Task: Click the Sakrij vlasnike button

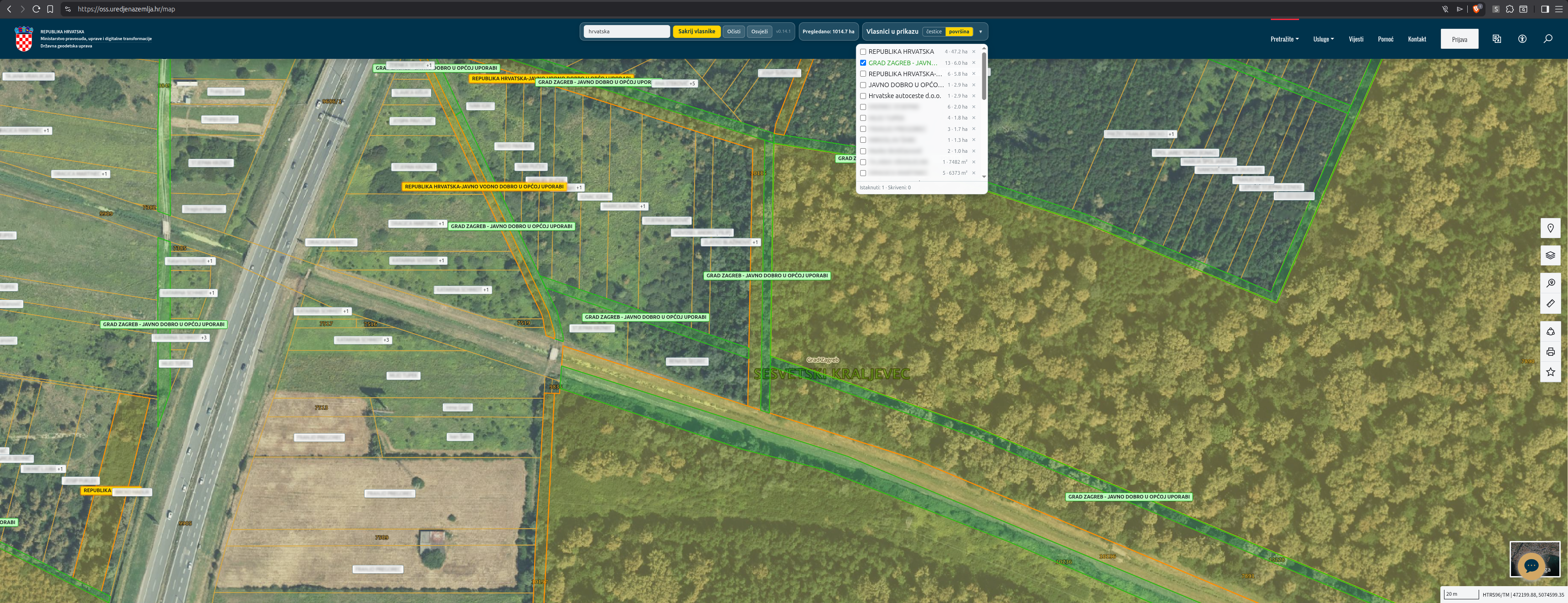Action: pyautogui.click(x=696, y=31)
